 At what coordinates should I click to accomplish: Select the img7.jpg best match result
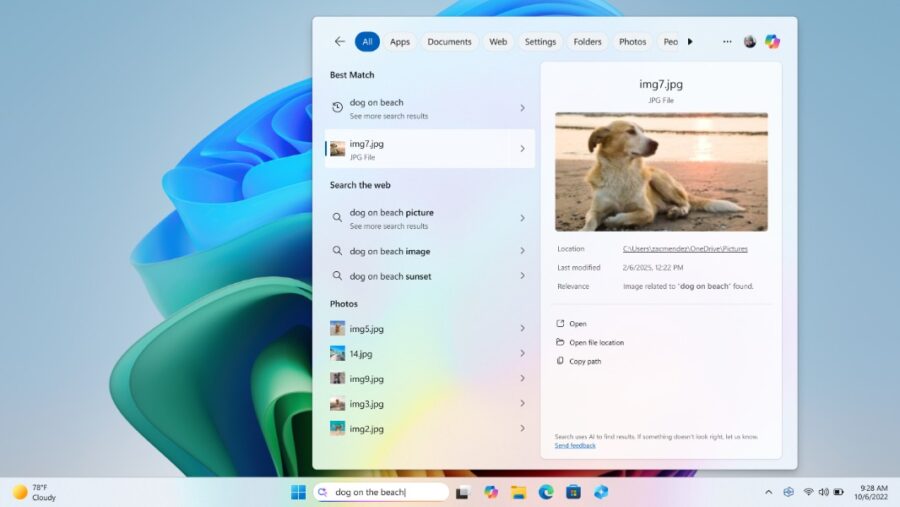(429, 149)
